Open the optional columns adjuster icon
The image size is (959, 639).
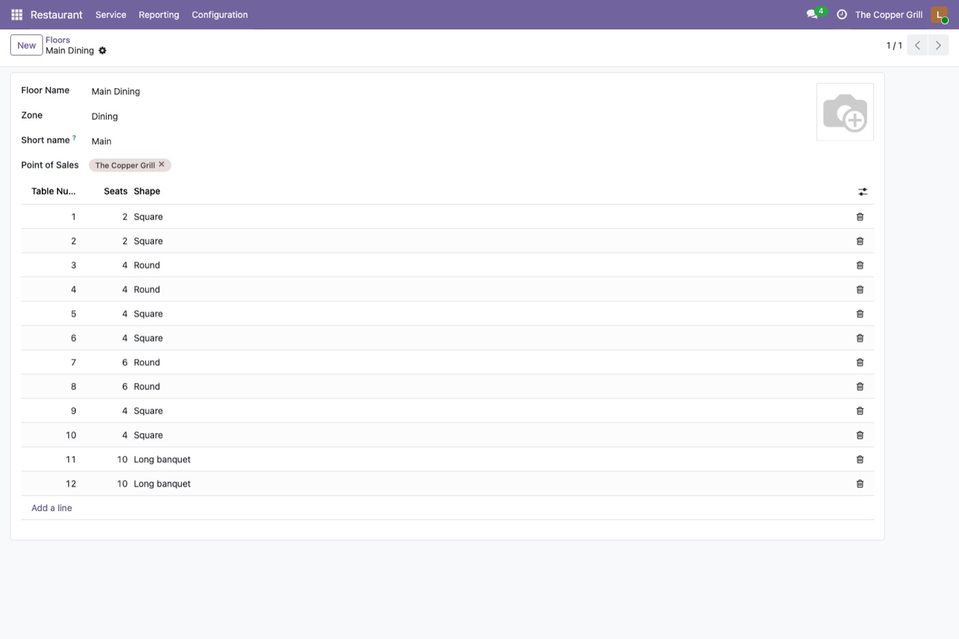[x=862, y=192]
